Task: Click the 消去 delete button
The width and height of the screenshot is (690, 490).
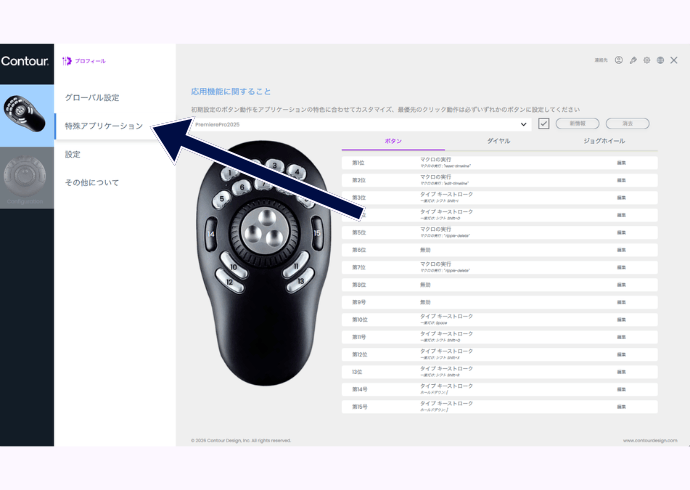Action: pyautogui.click(x=627, y=124)
